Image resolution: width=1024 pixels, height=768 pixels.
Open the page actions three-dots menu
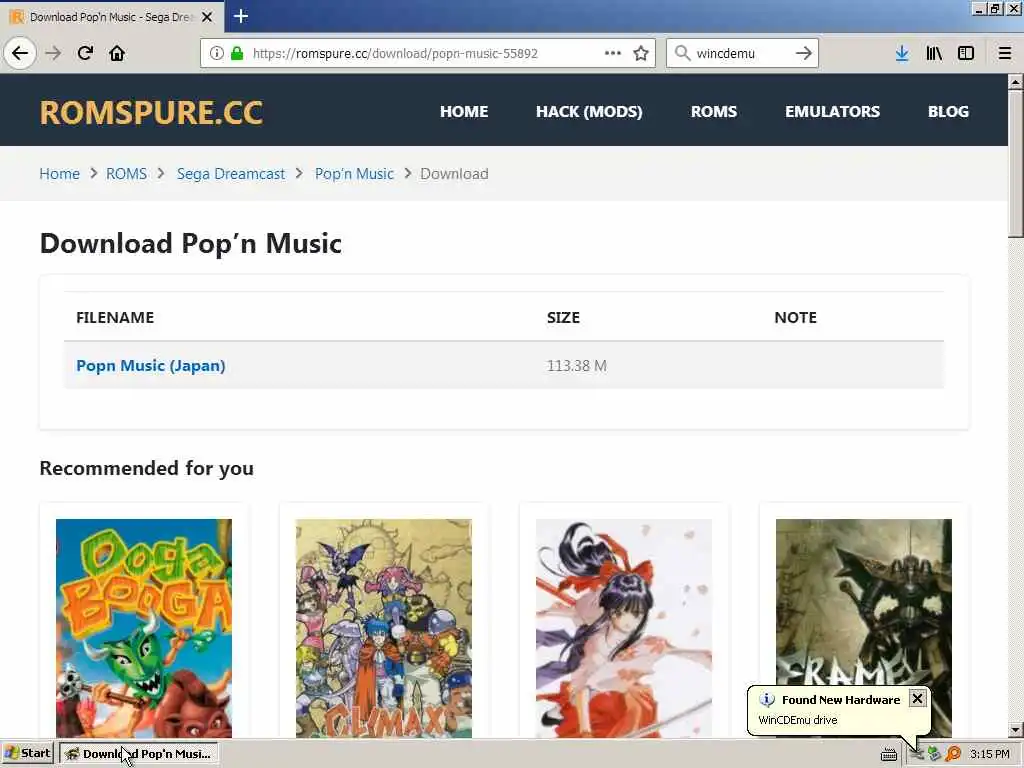[x=613, y=53]
